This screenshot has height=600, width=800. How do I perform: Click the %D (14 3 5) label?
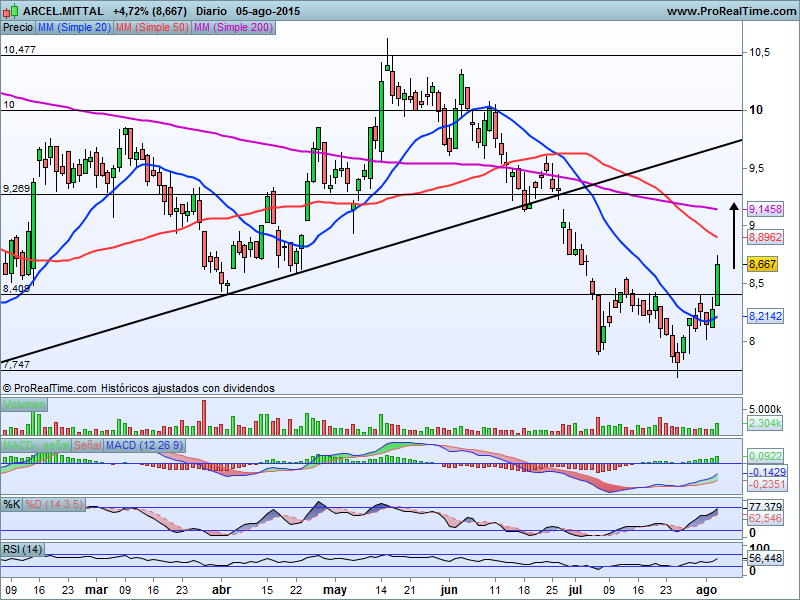tap(54, 504)
